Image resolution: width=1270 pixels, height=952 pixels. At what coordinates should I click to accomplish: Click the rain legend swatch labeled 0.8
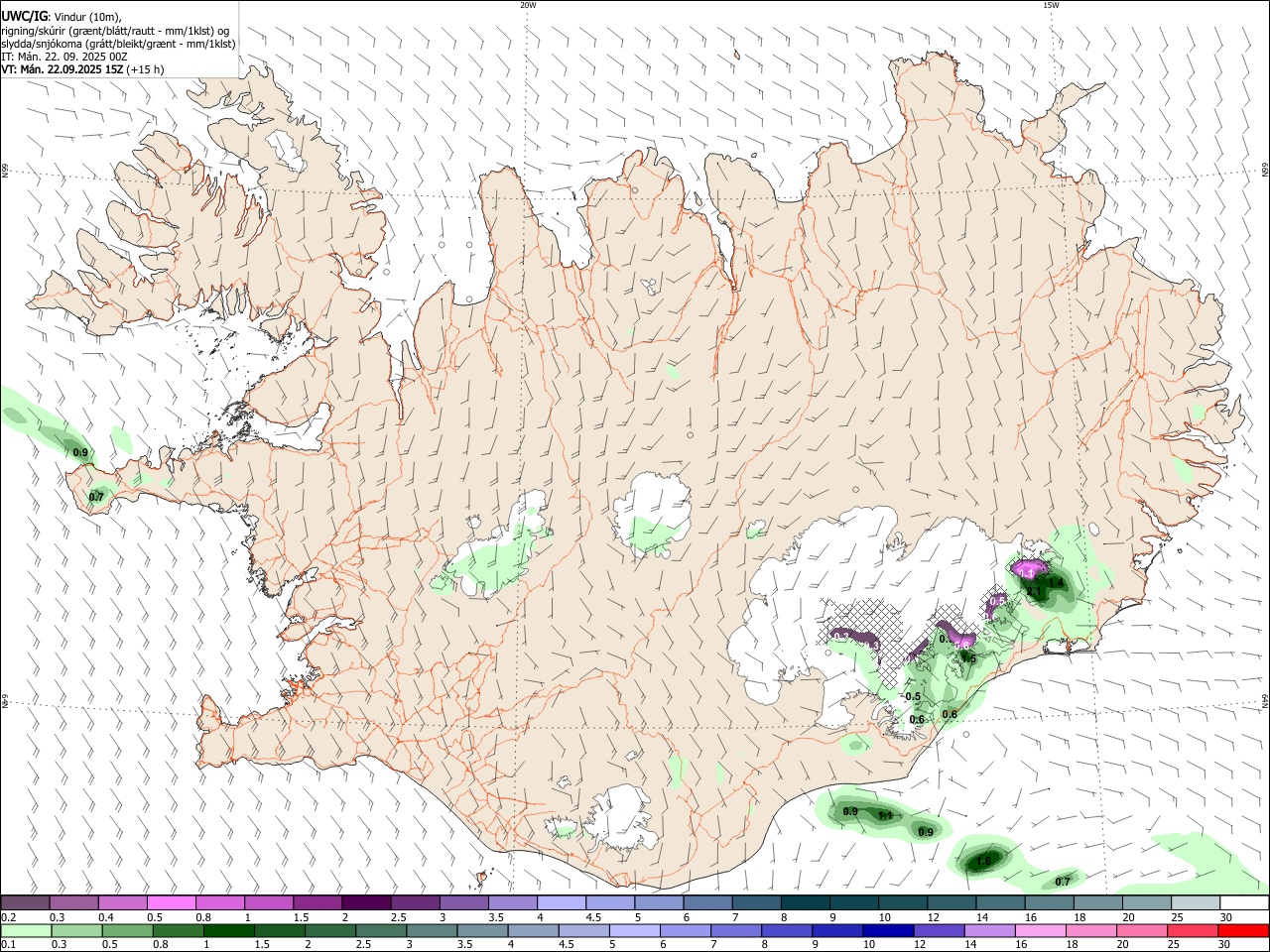tap(179, 930)
